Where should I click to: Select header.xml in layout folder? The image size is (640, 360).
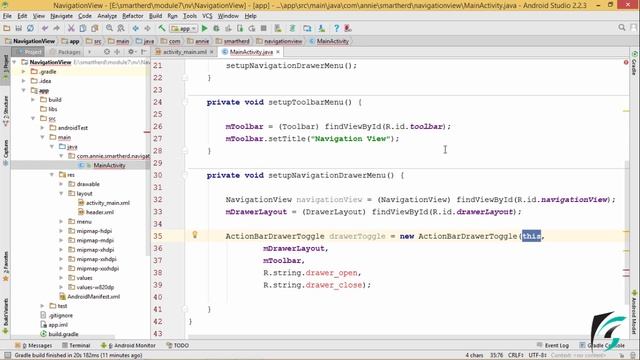(x=100, y=212)
